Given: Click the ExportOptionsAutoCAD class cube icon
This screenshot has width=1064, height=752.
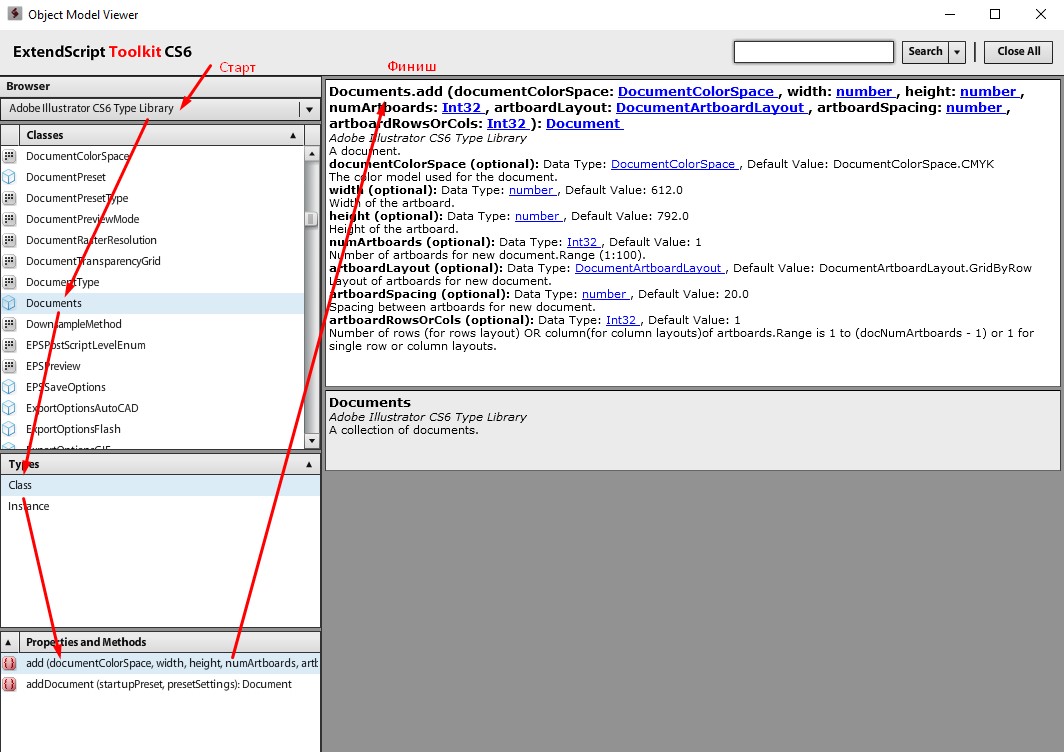Looking at the screenshot, I should click(x=9, y=409).
